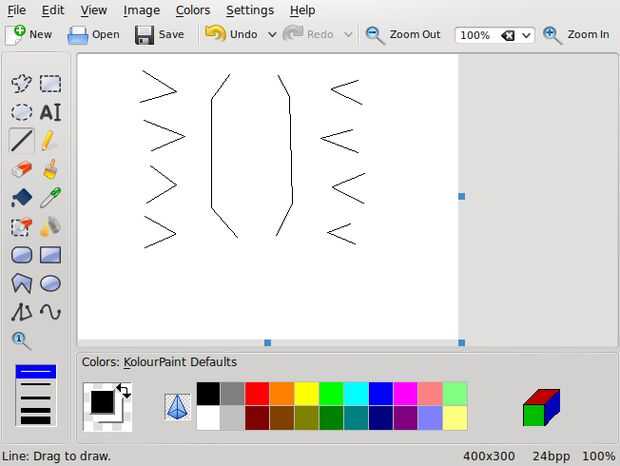Pick the cyan color swatch
The height and width of the screenshot is (466, 620).
tap(356, 394)
